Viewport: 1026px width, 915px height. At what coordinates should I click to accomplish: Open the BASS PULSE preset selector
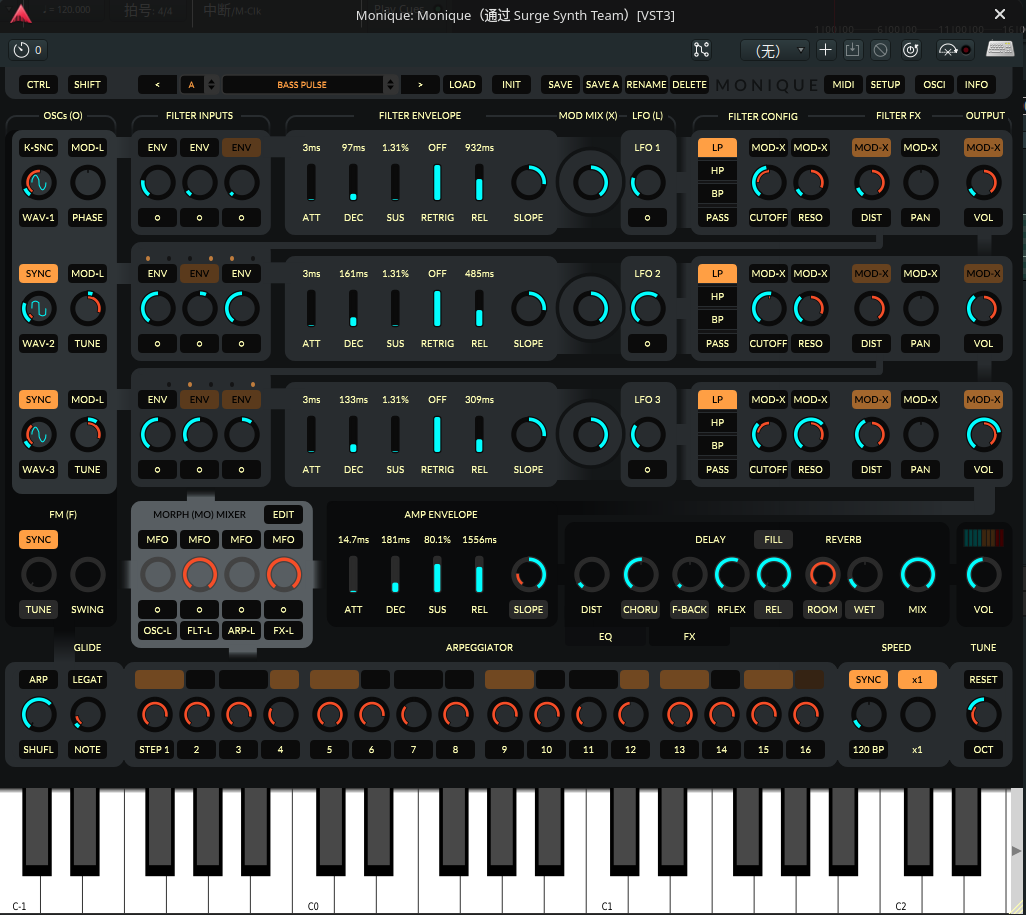click(x=302, y=84)
